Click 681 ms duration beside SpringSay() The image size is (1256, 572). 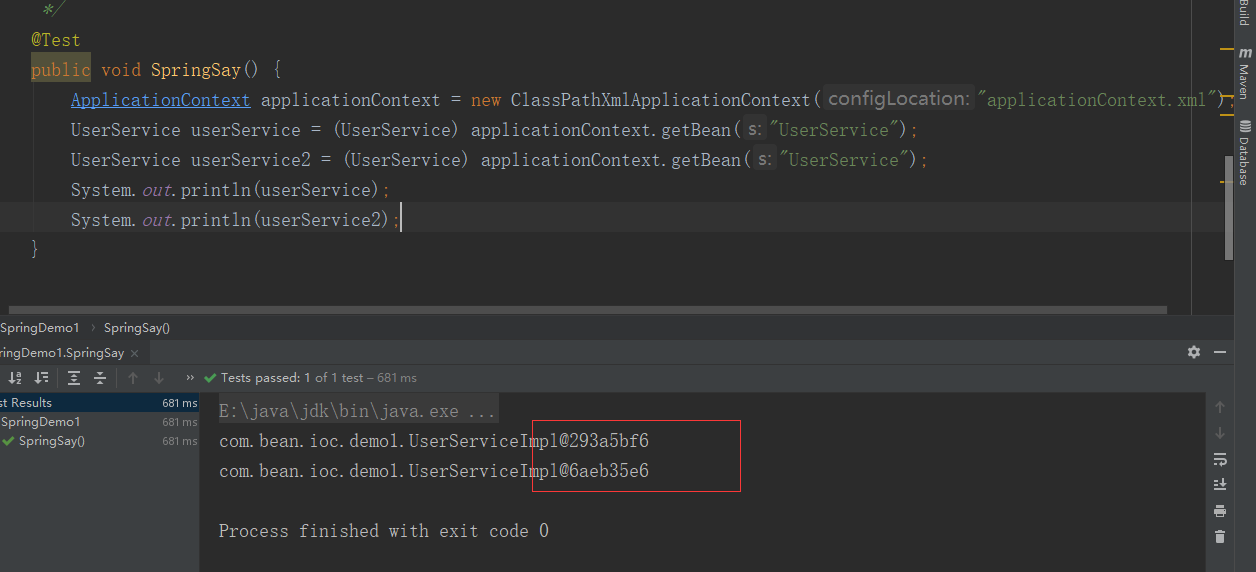[x=180, y=441]
